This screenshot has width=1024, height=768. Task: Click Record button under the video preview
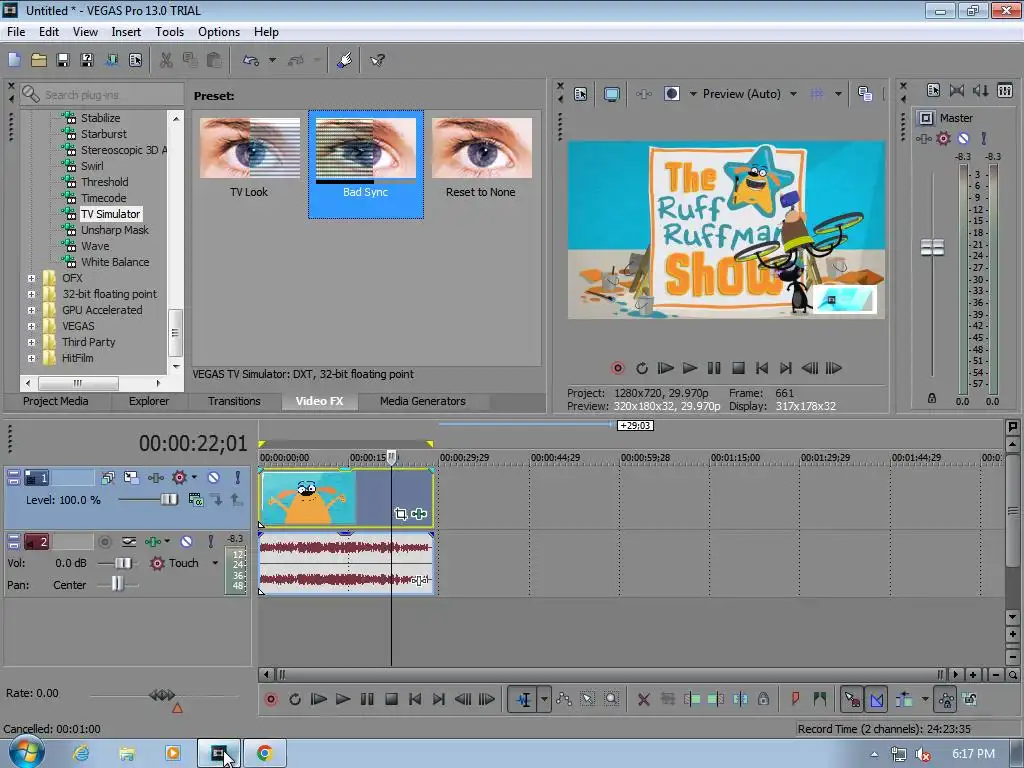(x=618, y=368)
